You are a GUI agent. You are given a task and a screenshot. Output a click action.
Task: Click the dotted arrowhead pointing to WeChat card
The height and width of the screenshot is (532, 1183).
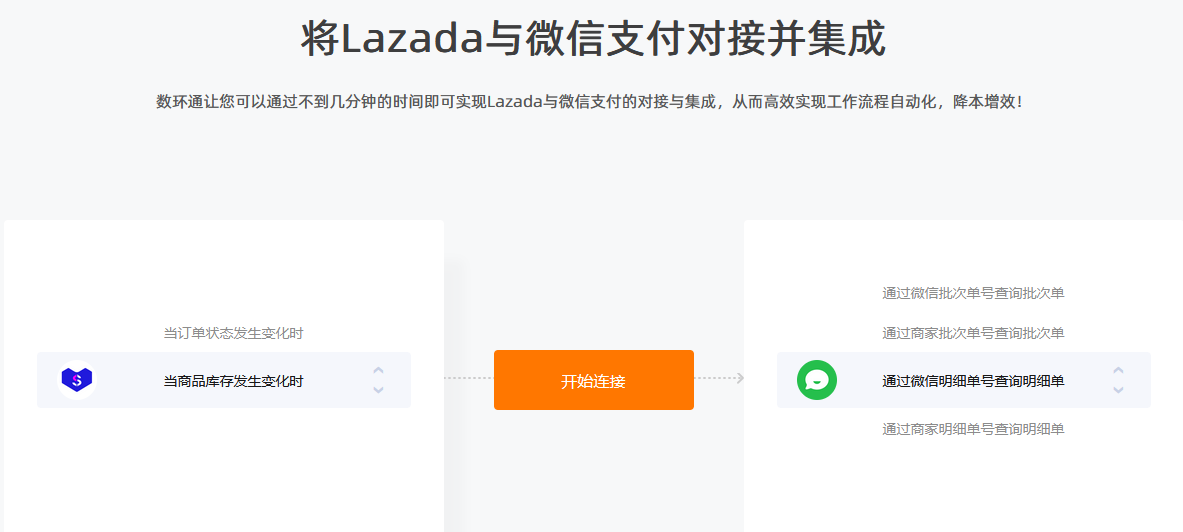point(740,378)
